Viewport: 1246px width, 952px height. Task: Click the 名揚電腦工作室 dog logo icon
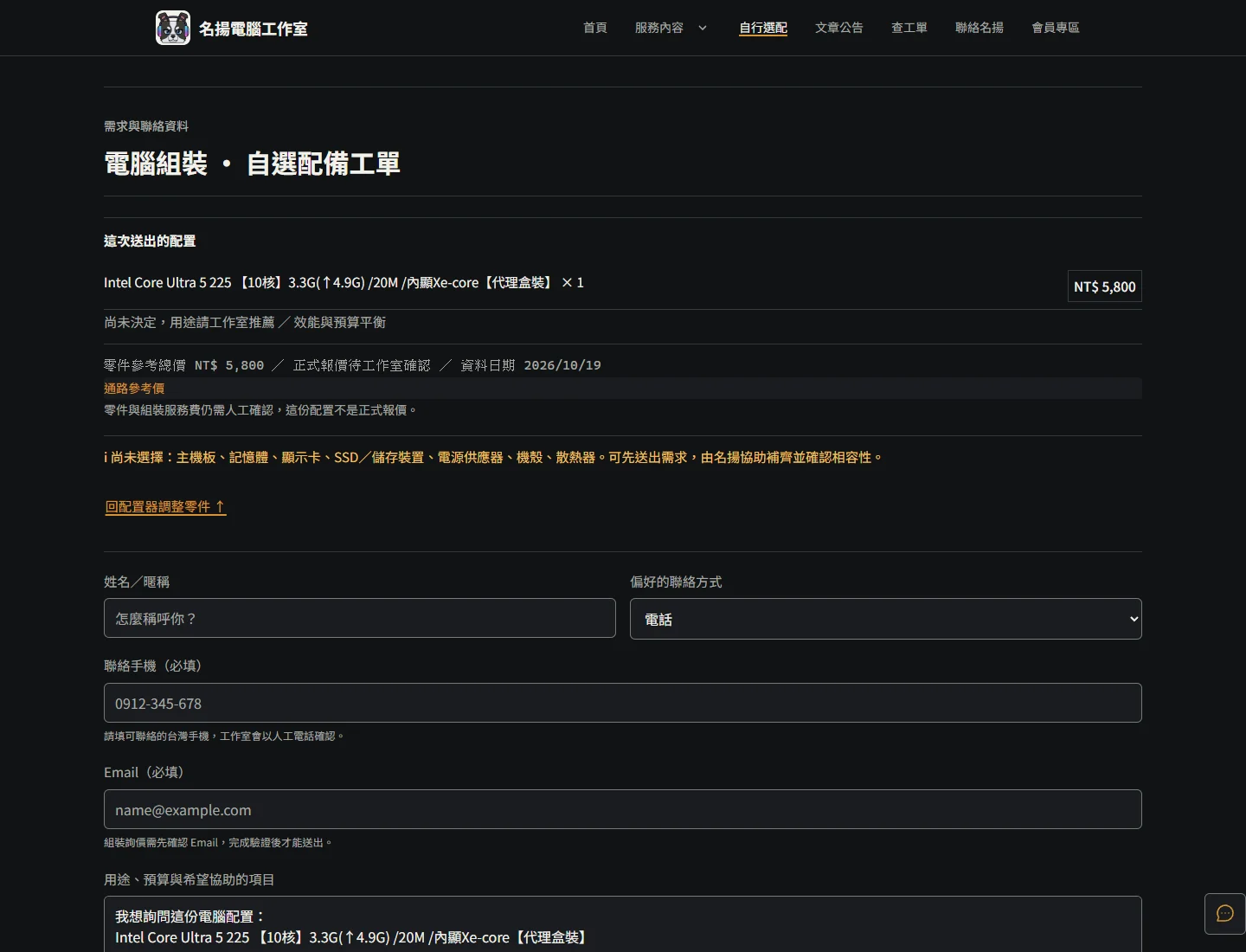tap(173, 28)
